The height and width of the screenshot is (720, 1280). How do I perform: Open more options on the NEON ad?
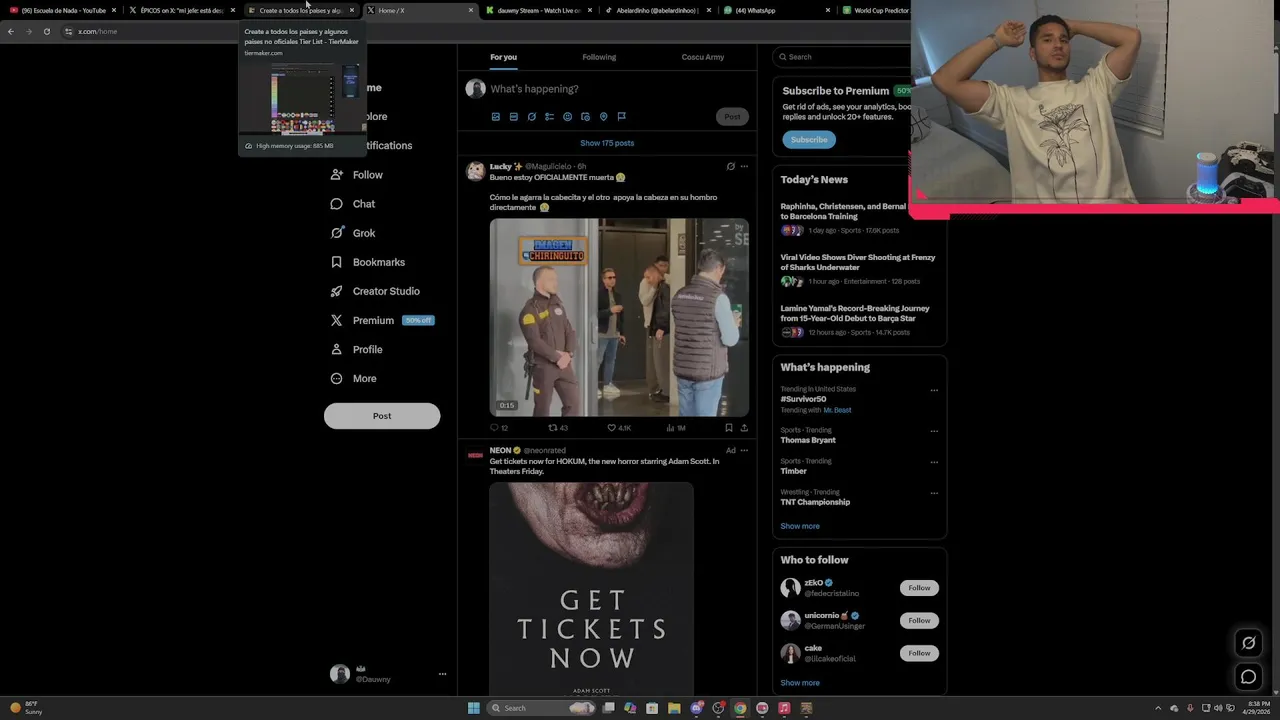(x=744, y=450)
